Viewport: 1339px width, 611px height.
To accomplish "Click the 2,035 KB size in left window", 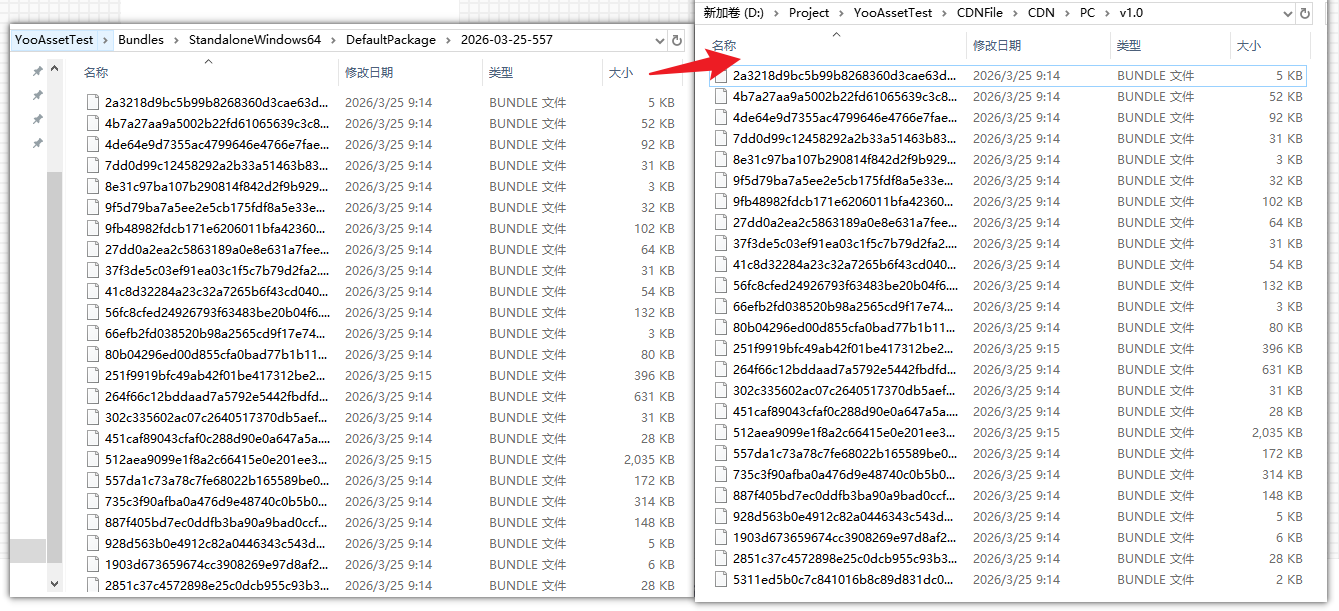I will [648, 459].
